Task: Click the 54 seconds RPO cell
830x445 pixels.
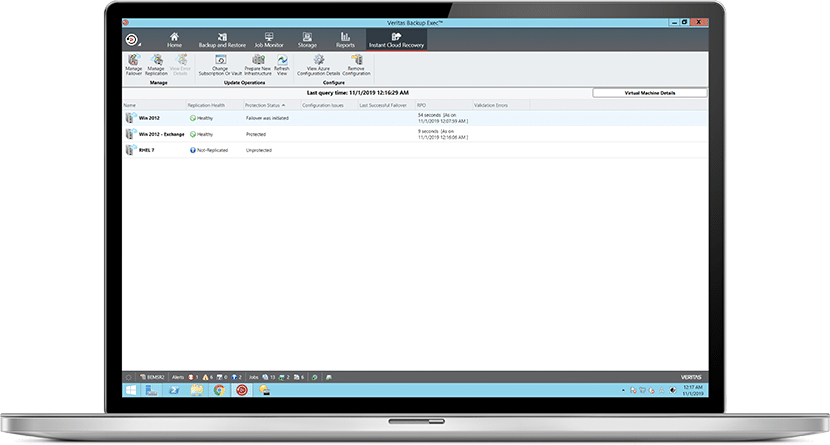Action: (x=443, y=118)
